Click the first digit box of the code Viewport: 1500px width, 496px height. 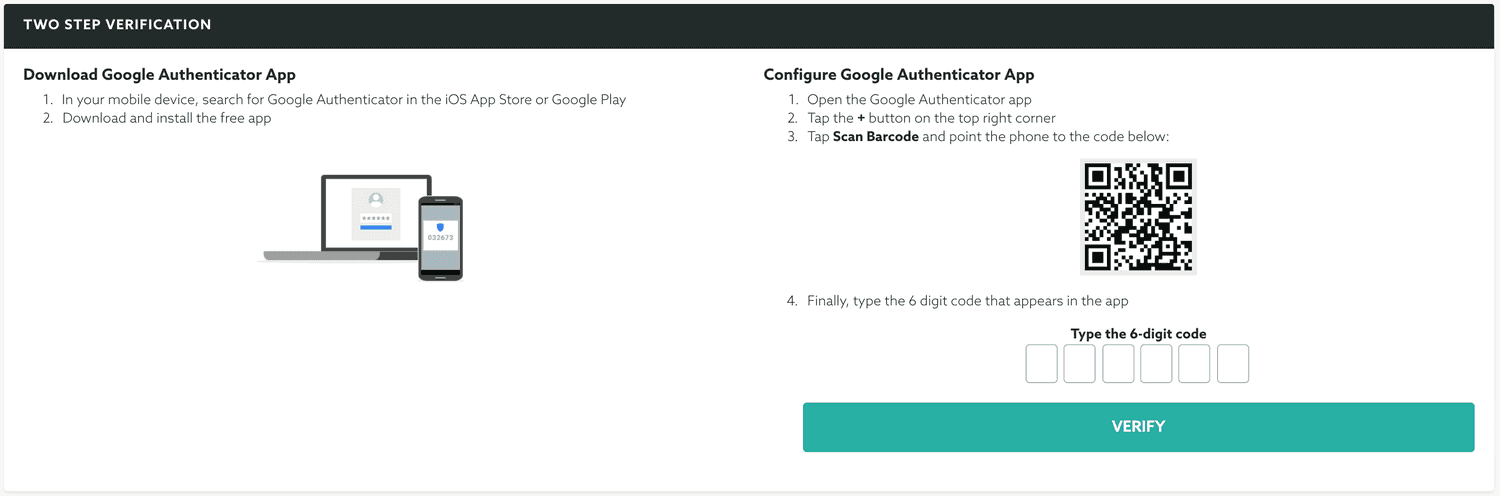[x=1041, y=364]
